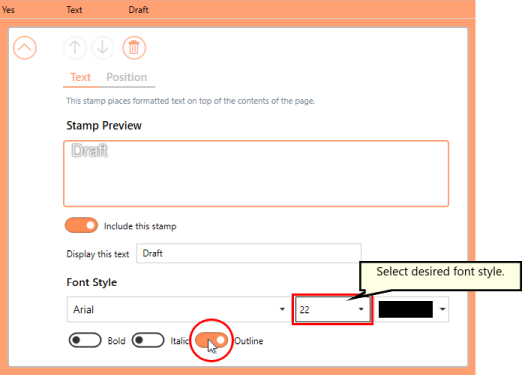Enable the Italic toggle
The height and width of the screenshot is (375, 522).
(148, 340)
